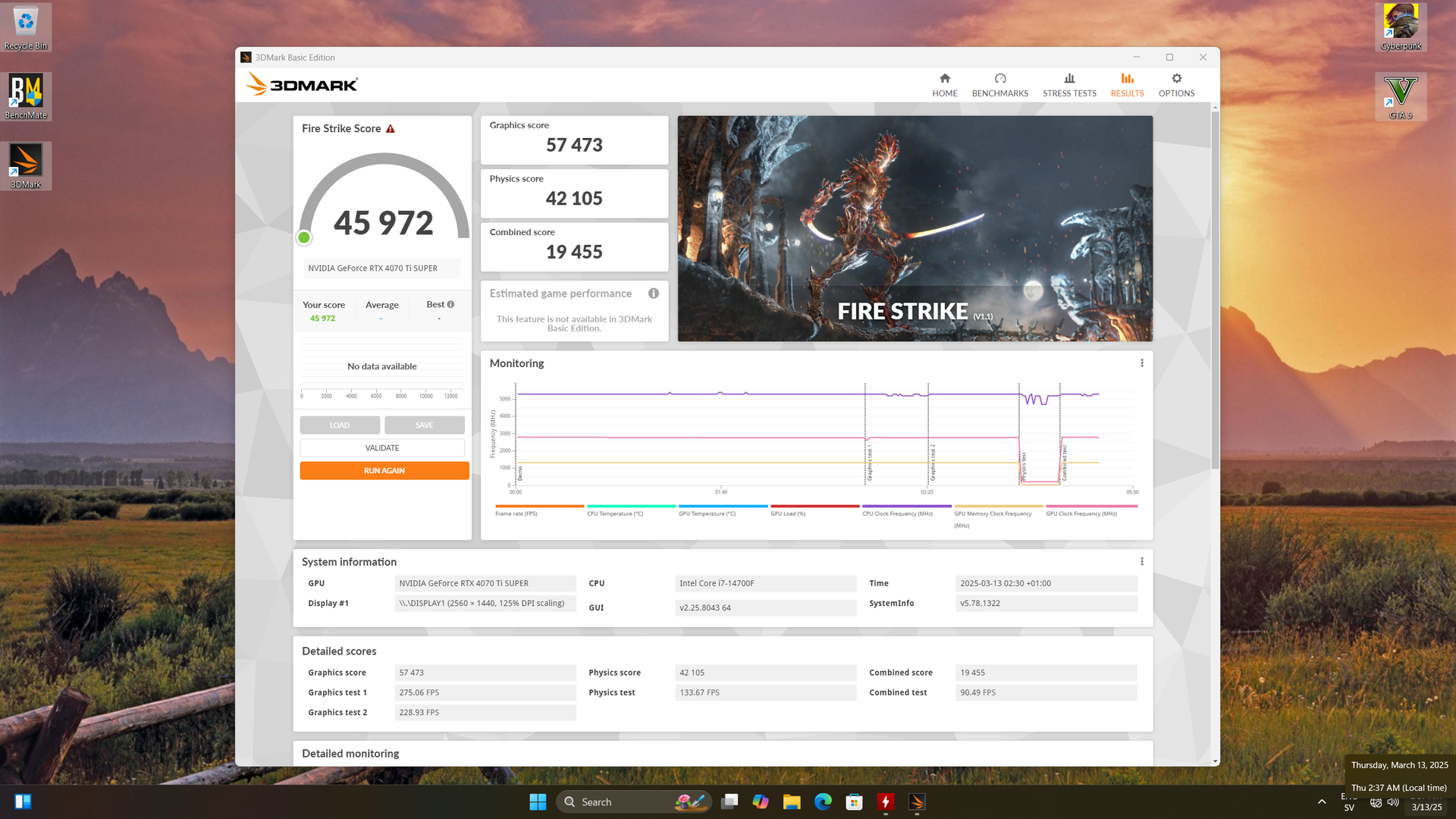
Task: Click the SV language indicator in system tray
Action: pos(1348,808)
